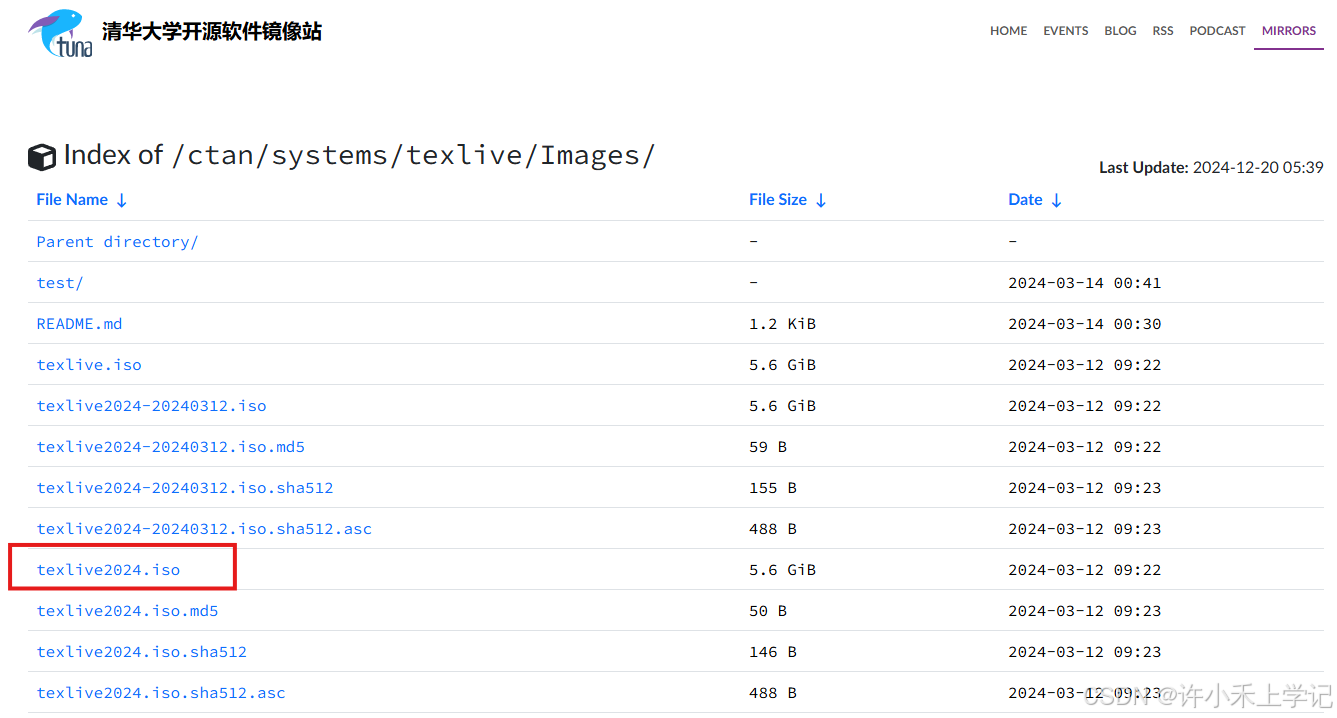Click date of texlive2024.iso.md5 row
The image size is (1337, 718).
(1085, 611)
